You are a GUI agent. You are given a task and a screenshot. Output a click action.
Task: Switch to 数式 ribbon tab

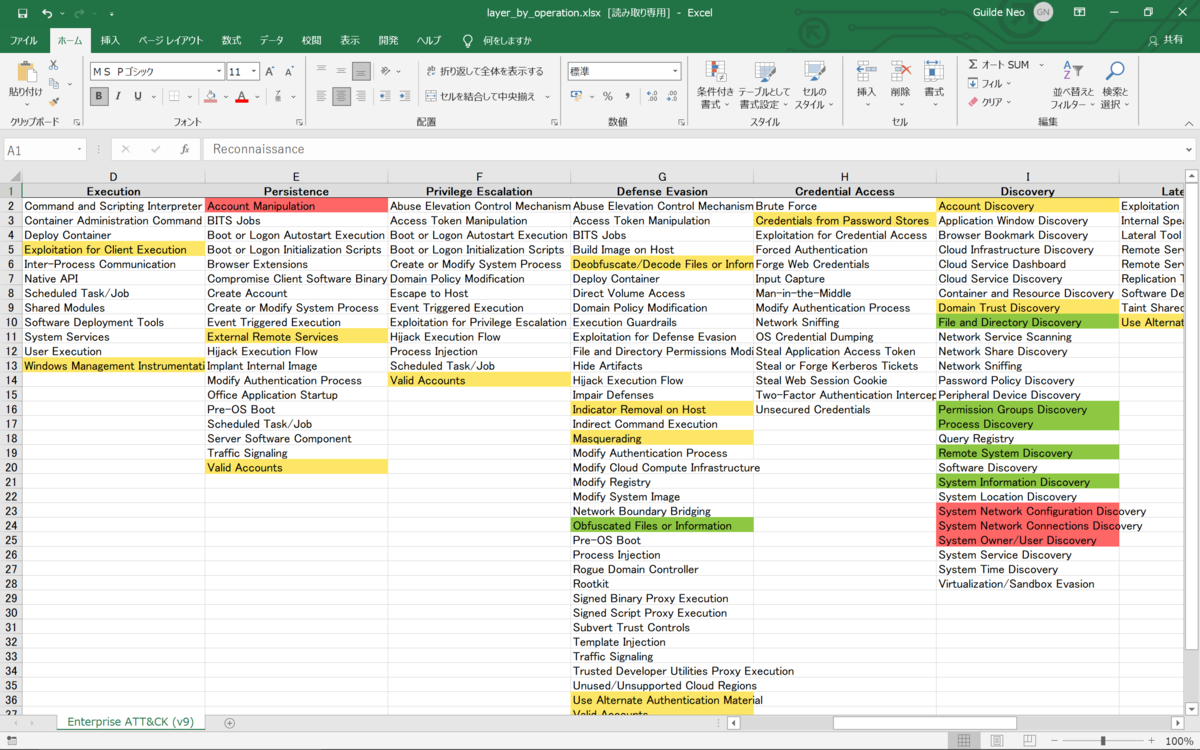pyautogui.click(x=231, y=40)
